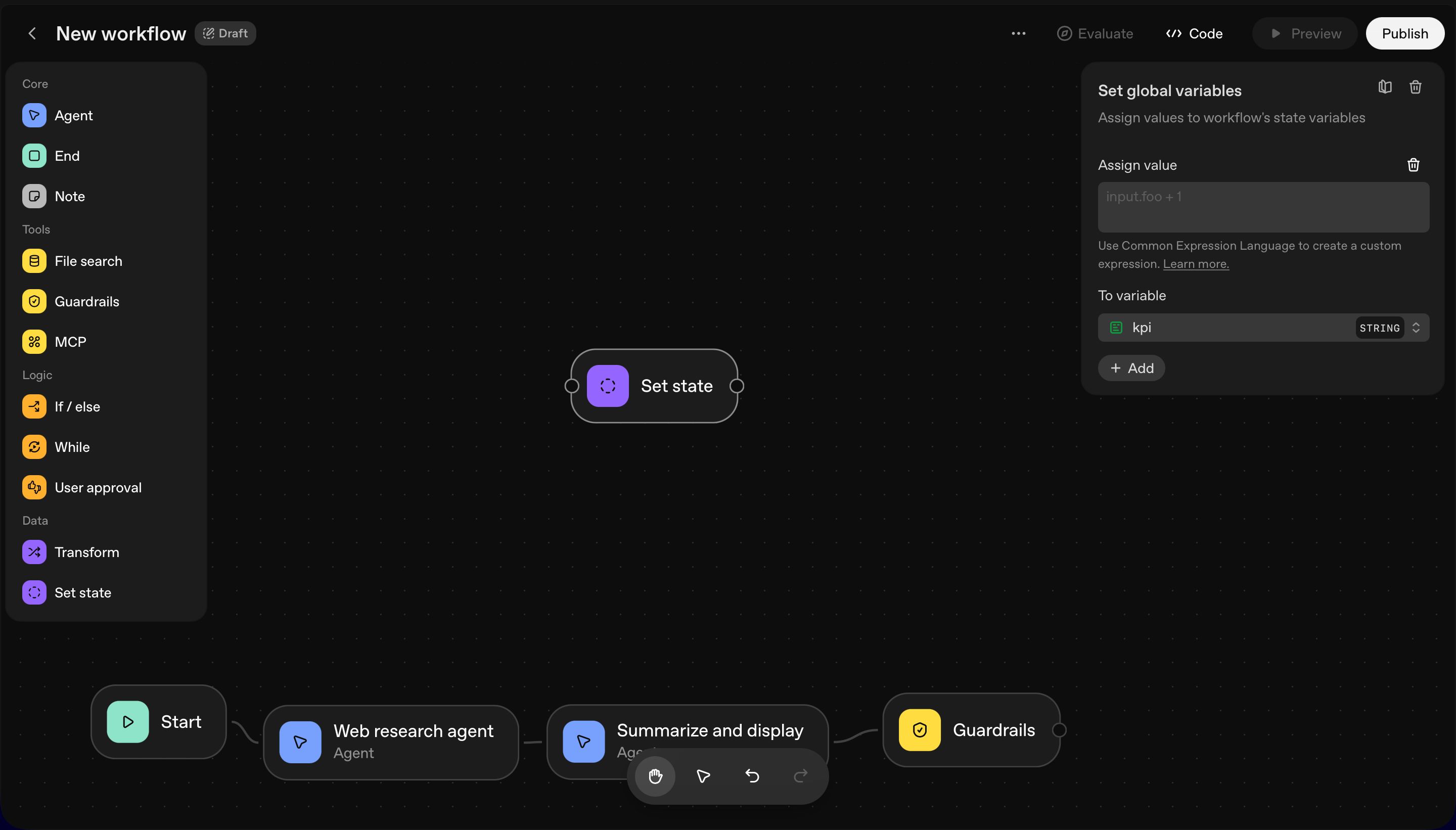Open the Evaluate view
Viewport: 1456px width, 830px height.
[x=1095, y=34]
